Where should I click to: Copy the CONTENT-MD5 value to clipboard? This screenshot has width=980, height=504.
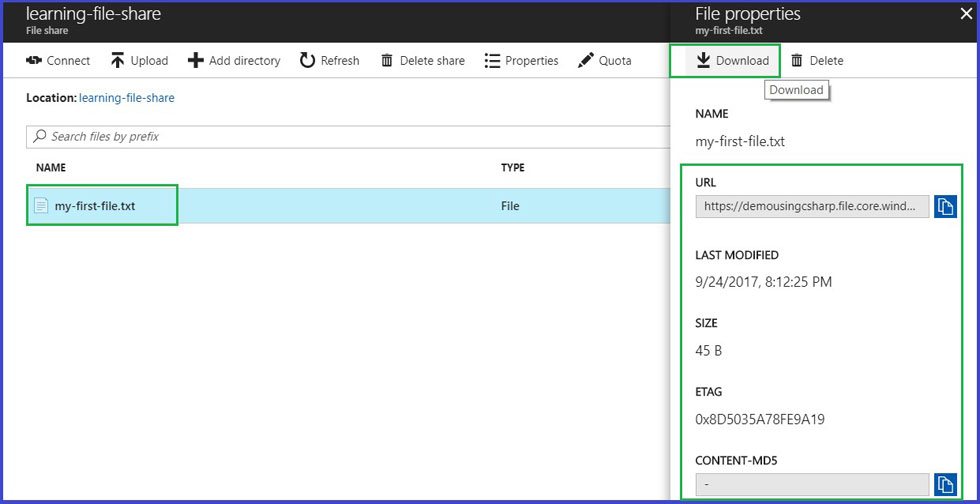point(945,485)
